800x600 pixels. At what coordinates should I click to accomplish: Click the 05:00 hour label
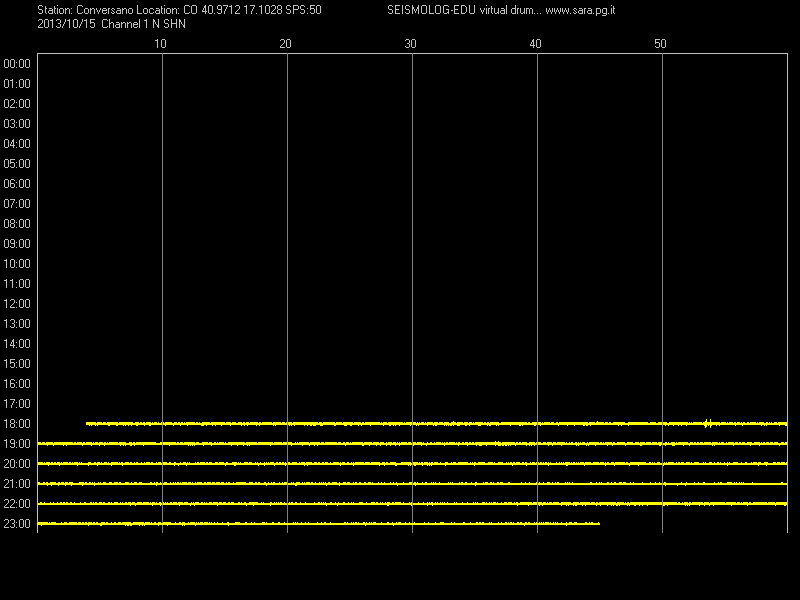[x=17, y=164]
